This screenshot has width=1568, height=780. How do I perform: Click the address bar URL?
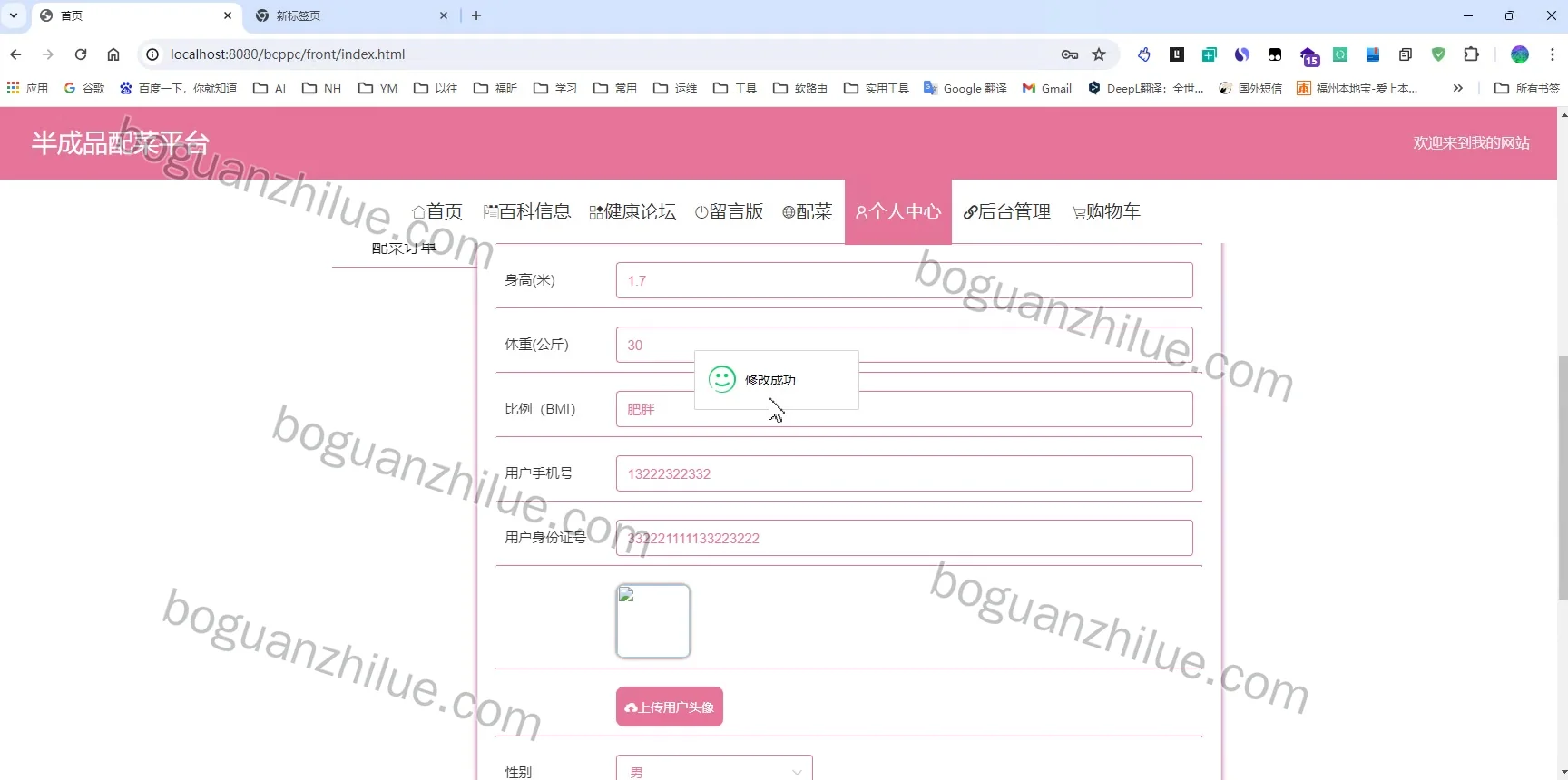288,54
